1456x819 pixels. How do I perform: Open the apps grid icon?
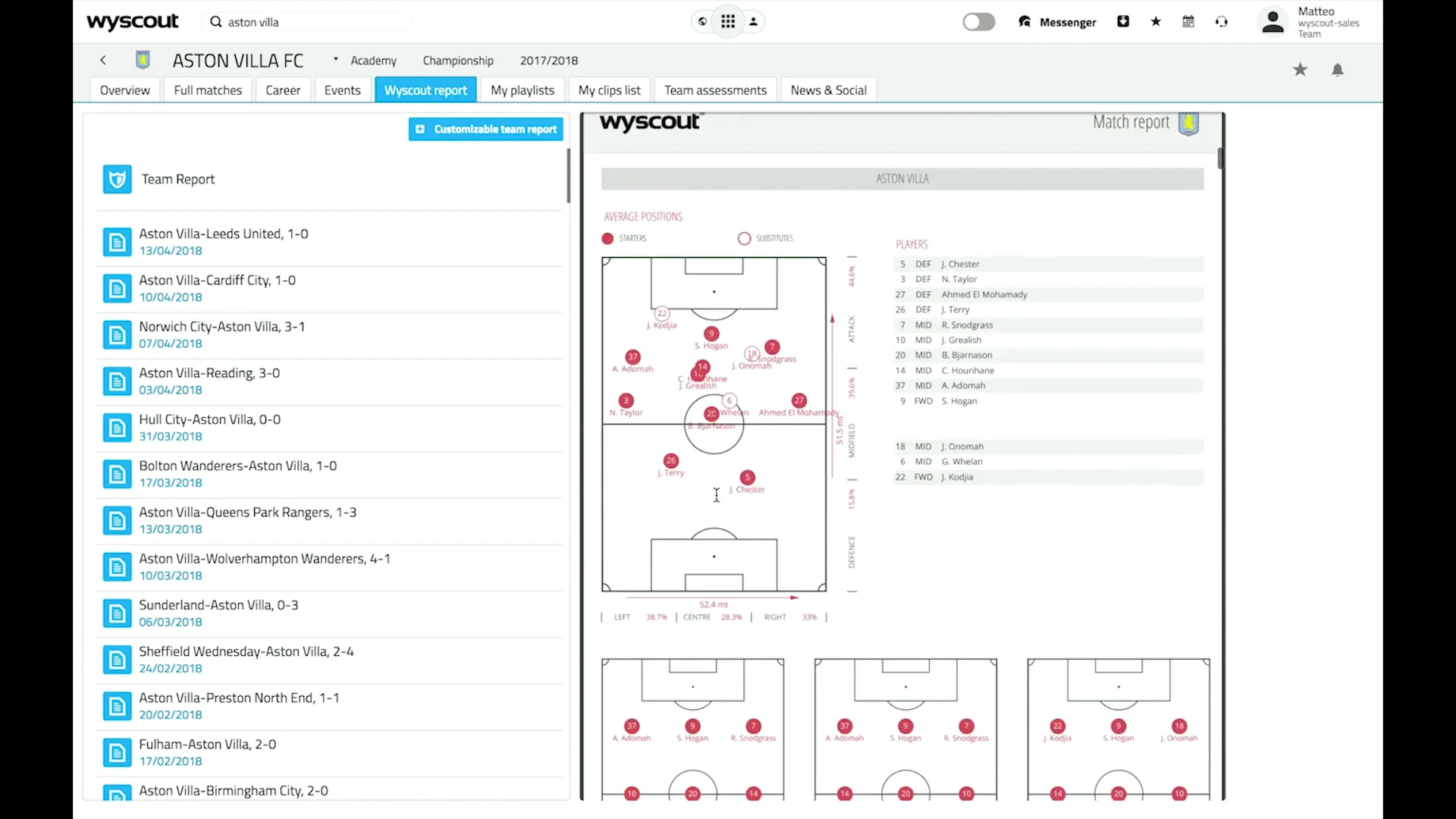tap(727, 20)
